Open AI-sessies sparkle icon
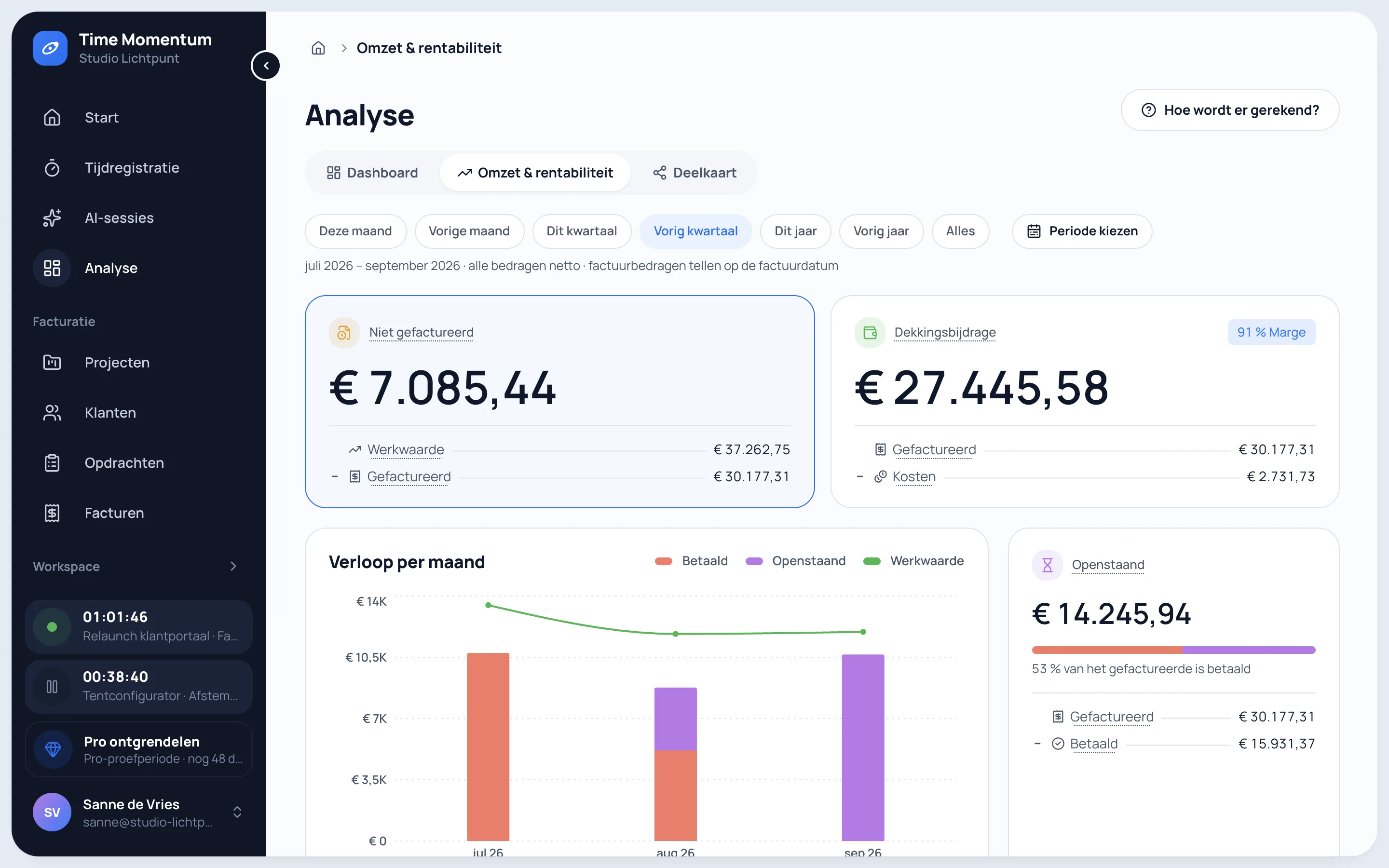The height and width of the screenshot is (868, 1389). pyautogui.click(x=52, y=217)
